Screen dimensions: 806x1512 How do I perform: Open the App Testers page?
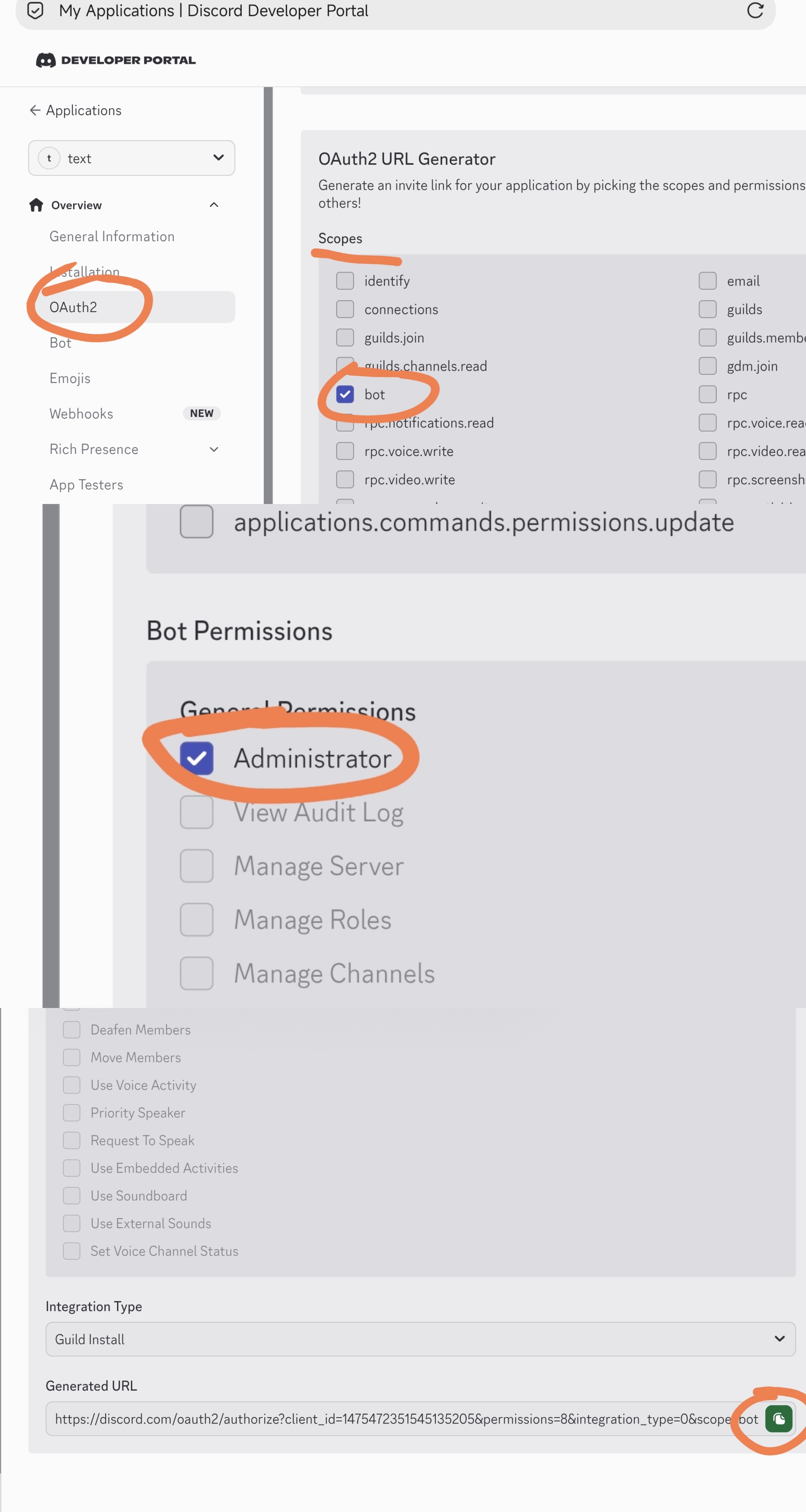click(x=86, y=485)
